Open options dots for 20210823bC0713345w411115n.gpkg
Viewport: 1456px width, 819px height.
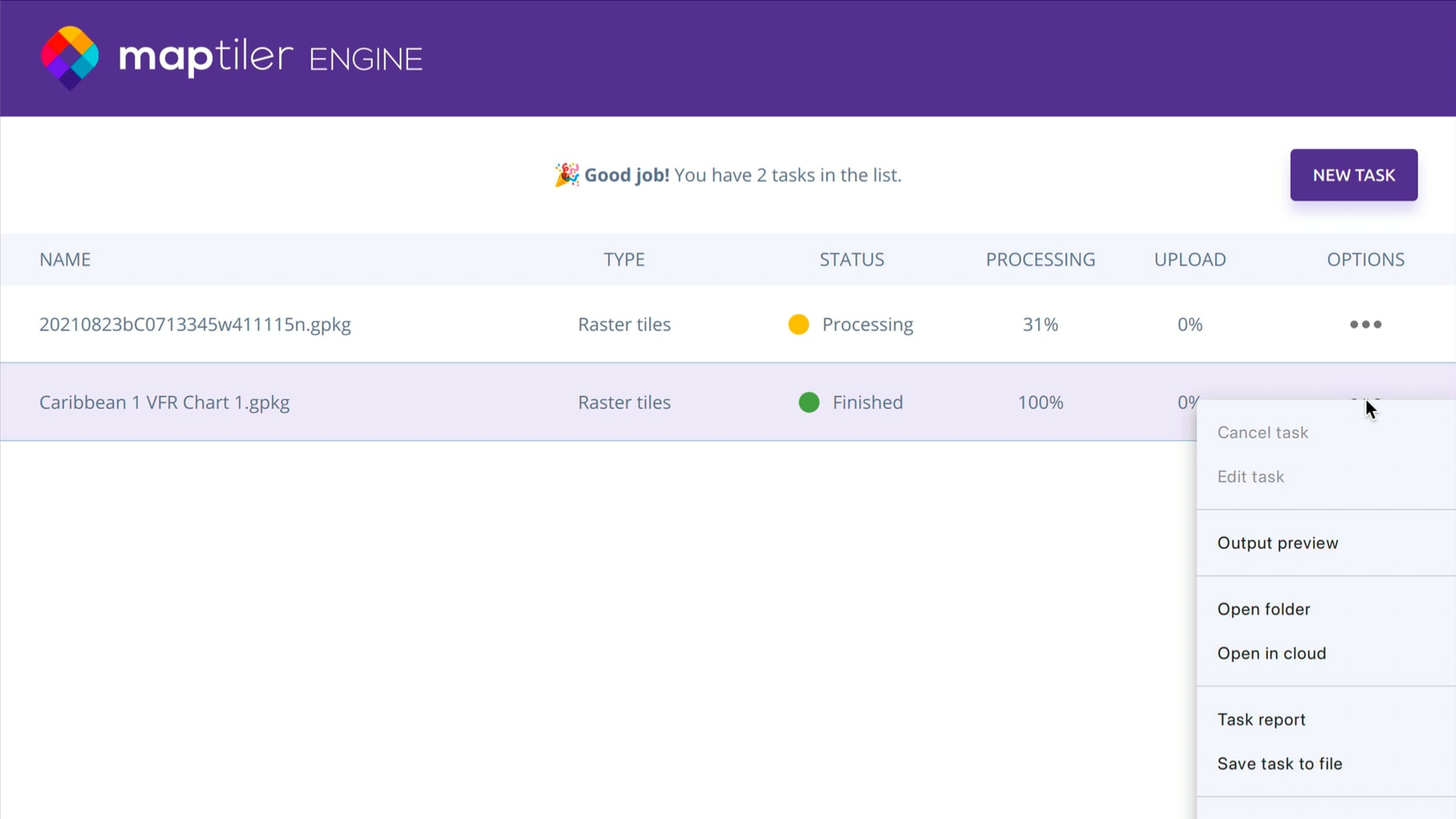pyautogui.click(x=1366, y=325)
